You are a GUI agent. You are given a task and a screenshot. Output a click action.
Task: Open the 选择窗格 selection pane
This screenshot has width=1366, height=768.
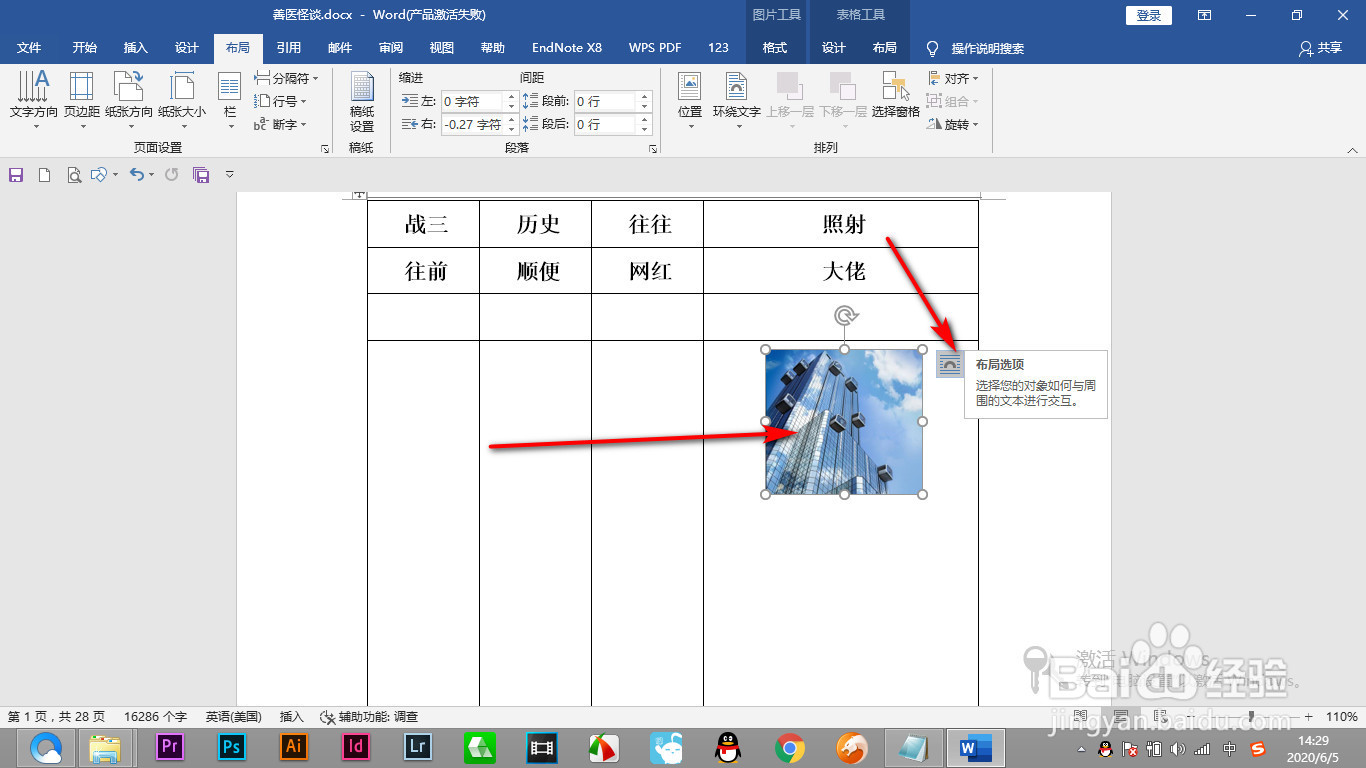pos(895,96)
